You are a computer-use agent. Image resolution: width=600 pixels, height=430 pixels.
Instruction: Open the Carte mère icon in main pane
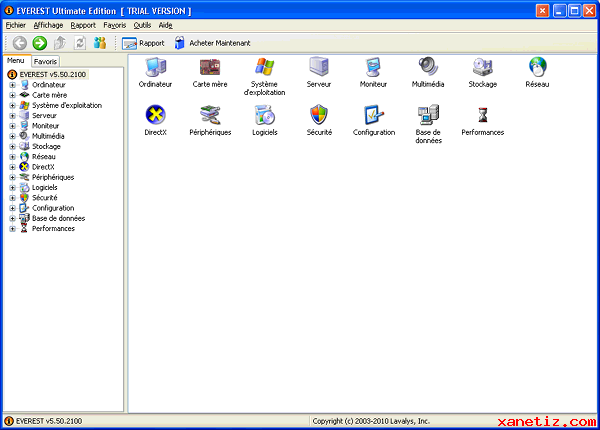click(x=210, y=67)
